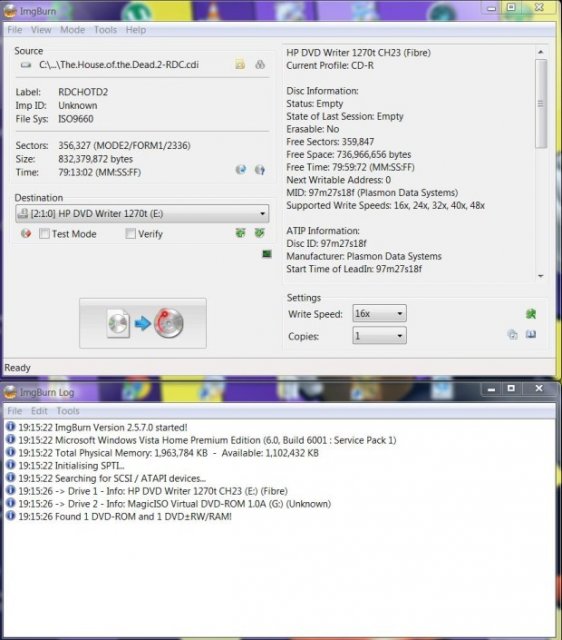Close the ImgBurn Log window
The image size is (562, 640).
pos(539,389)
